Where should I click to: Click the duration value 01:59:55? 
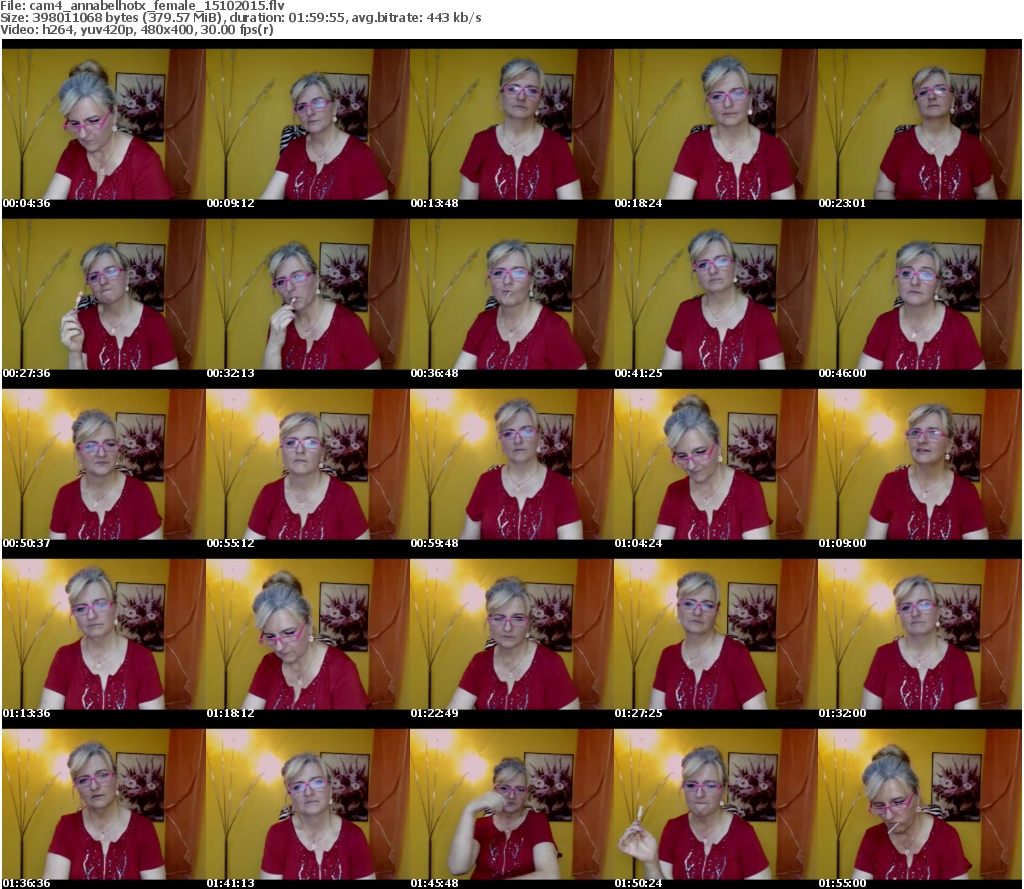[317, 18]
